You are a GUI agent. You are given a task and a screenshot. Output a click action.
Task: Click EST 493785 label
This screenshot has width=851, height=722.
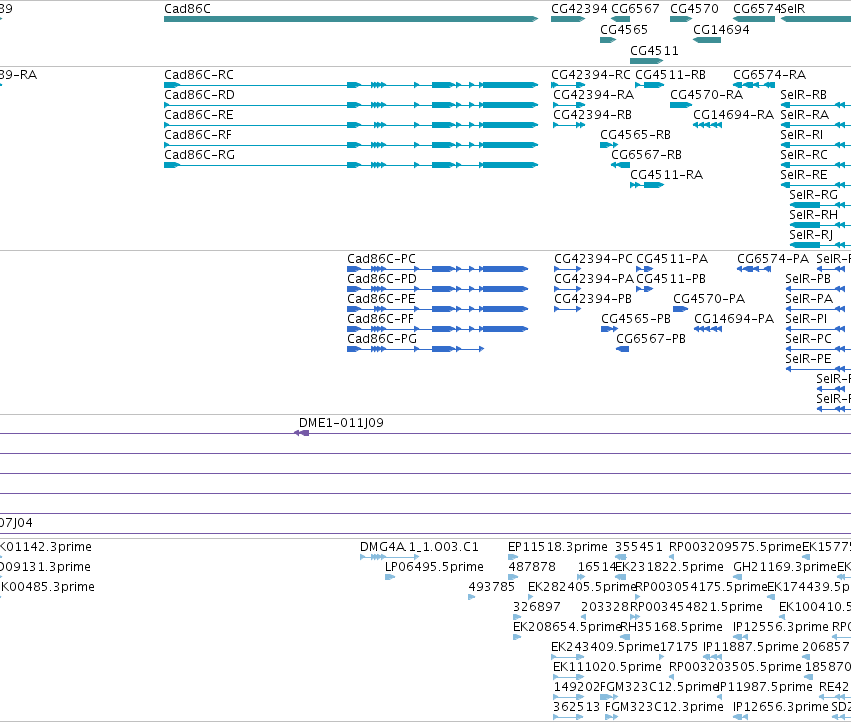pos(491,587)
